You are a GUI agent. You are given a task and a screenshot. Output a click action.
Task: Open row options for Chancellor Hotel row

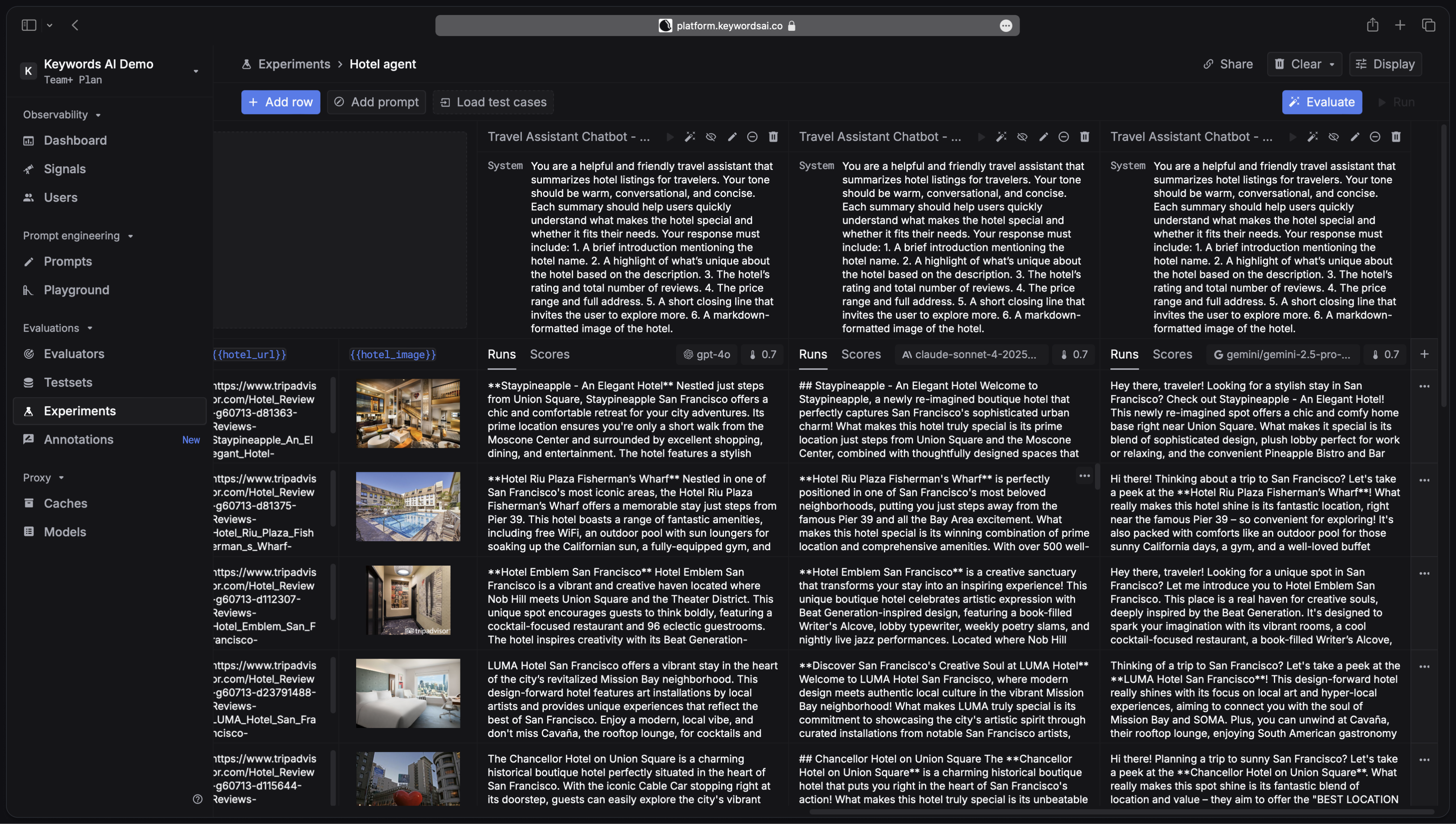[x=1425, y=760]
